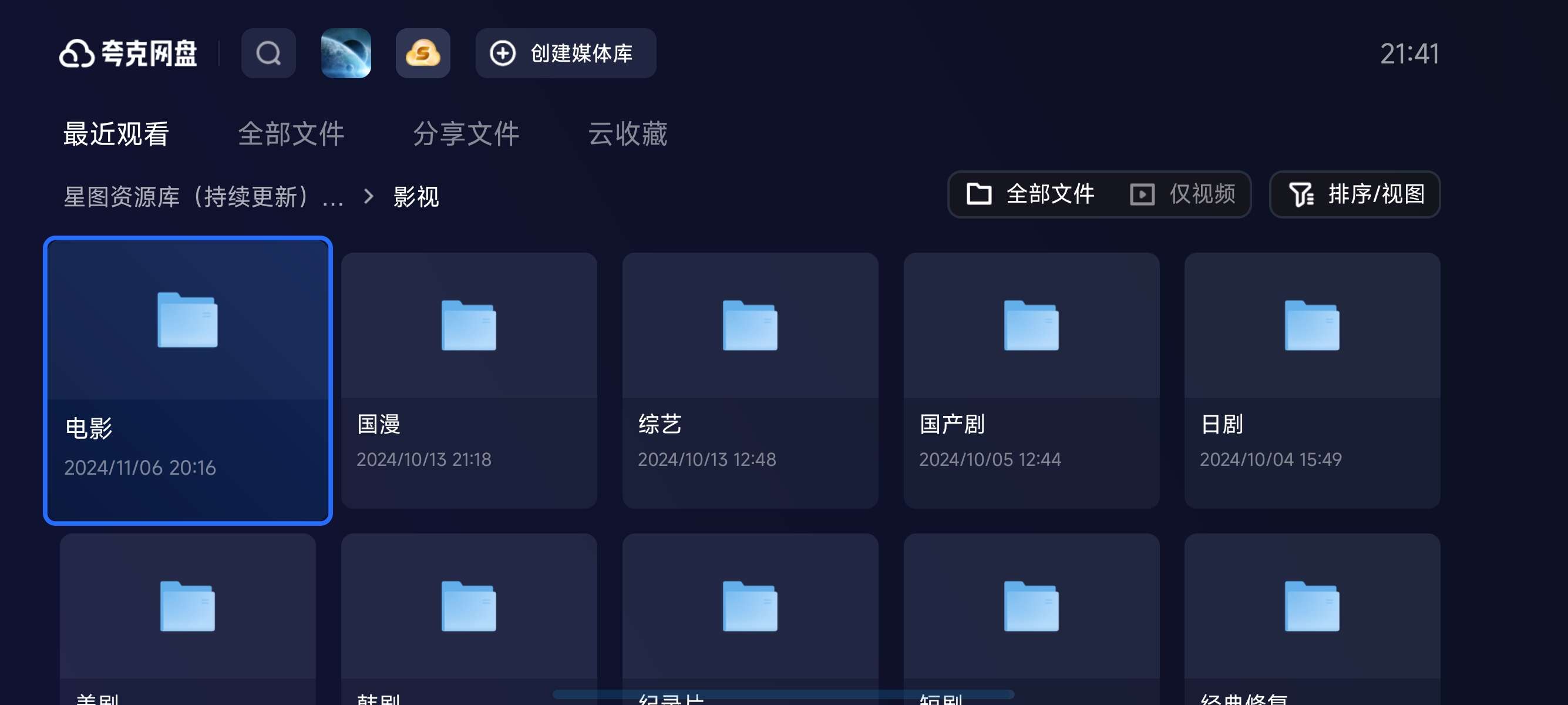Open the 韩剧 folder in second row
1568x705 pixels.
469,619
